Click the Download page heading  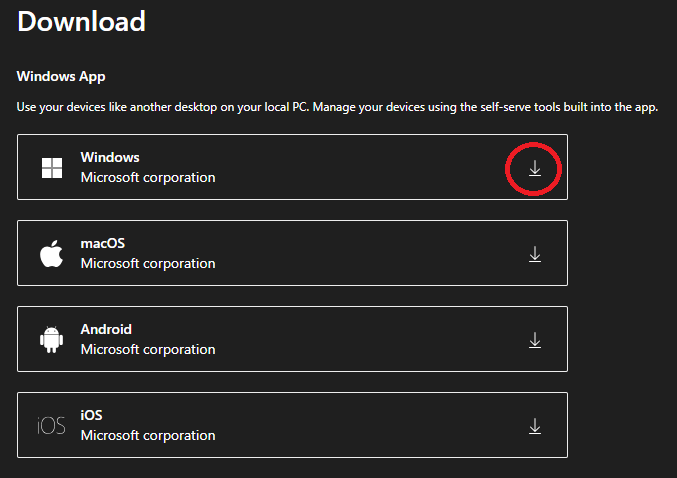[x=82, y=21]
